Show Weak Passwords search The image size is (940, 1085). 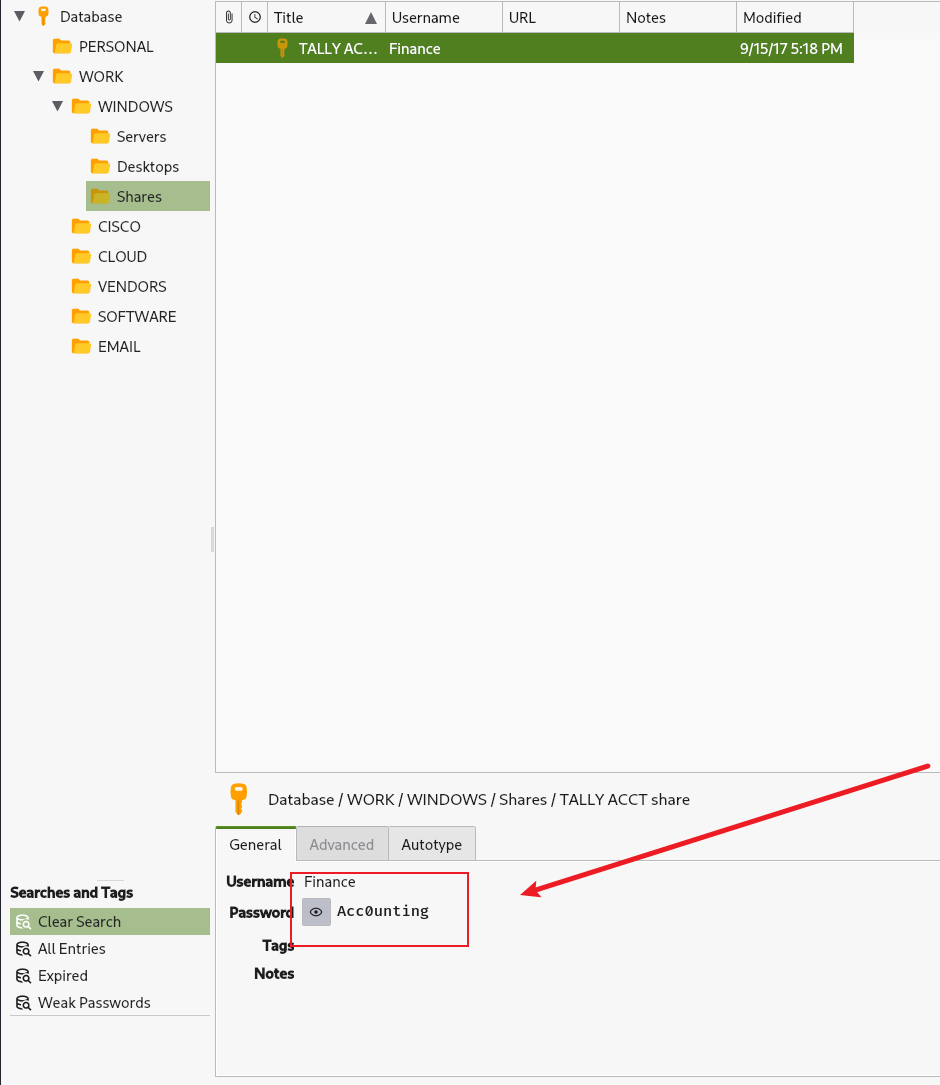110,1003
